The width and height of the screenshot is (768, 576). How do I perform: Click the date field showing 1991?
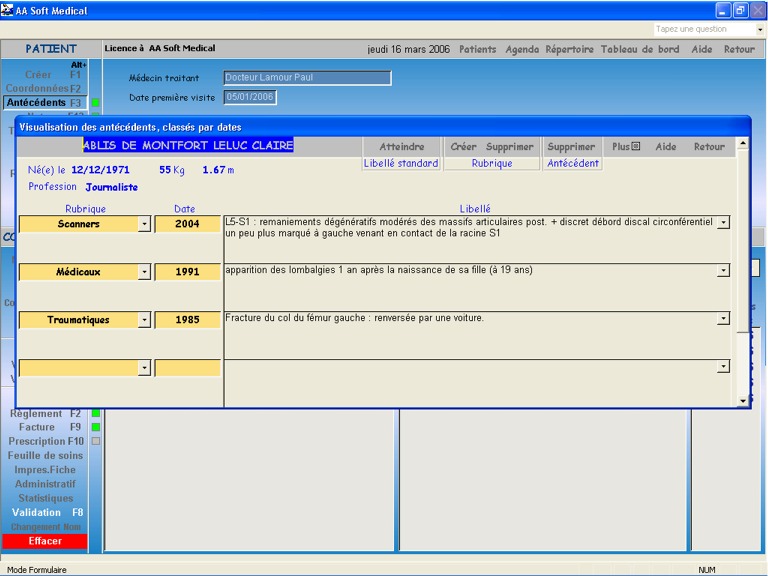[x=188, y=272]
